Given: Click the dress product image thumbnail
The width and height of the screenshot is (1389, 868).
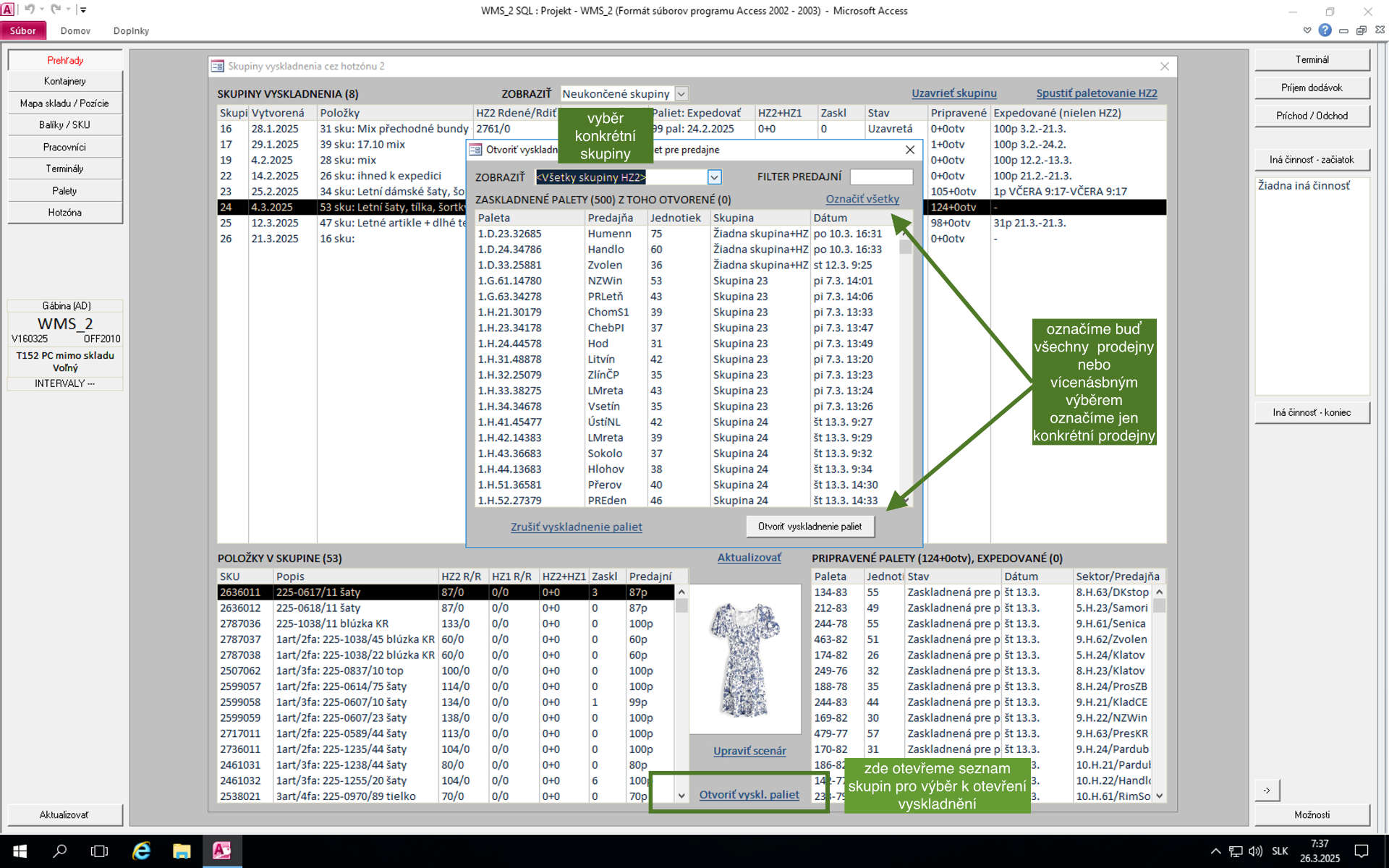Looking at the screenshot, I should click(x=745, y=659).
